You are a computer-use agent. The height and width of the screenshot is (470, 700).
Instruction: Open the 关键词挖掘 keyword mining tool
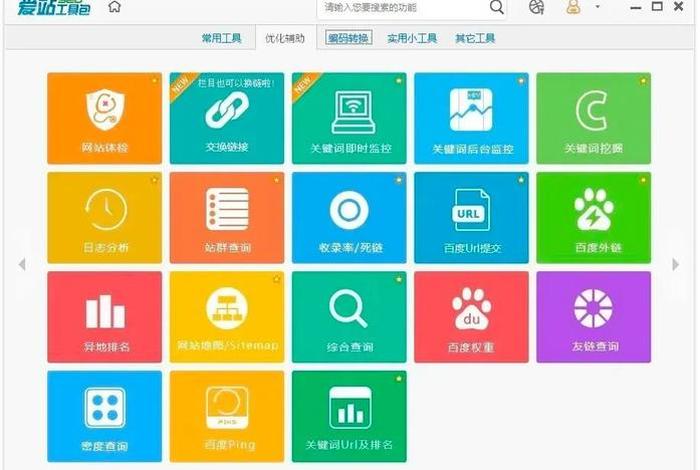click(594, 118)
